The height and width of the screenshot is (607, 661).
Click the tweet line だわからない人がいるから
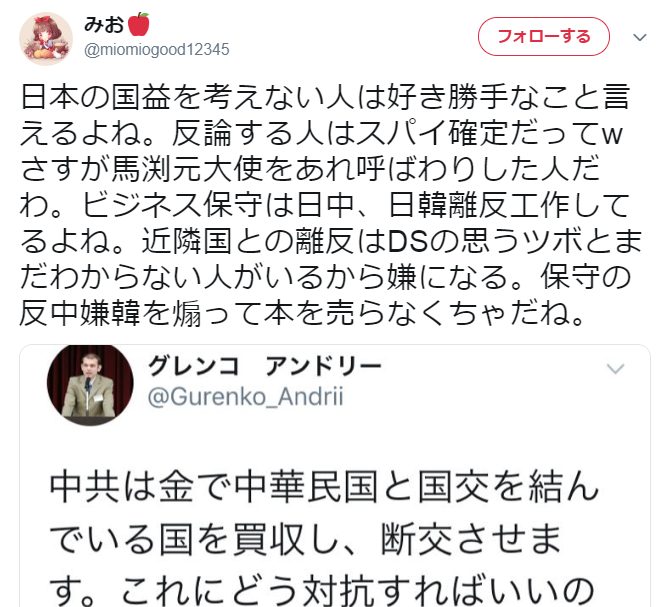(x=325, y=277)
